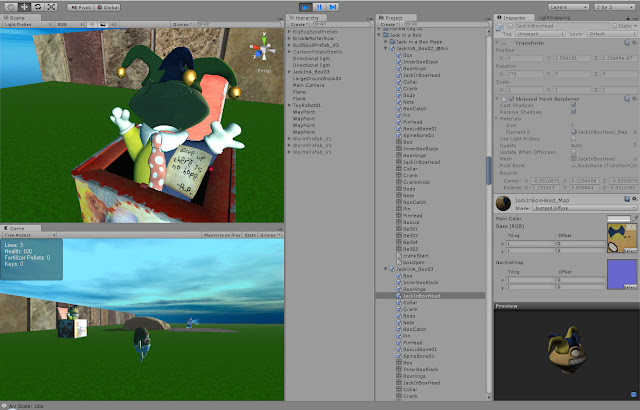
Task: Toggle the scene skybox overlay icon
Action: (x=103, y=24)
